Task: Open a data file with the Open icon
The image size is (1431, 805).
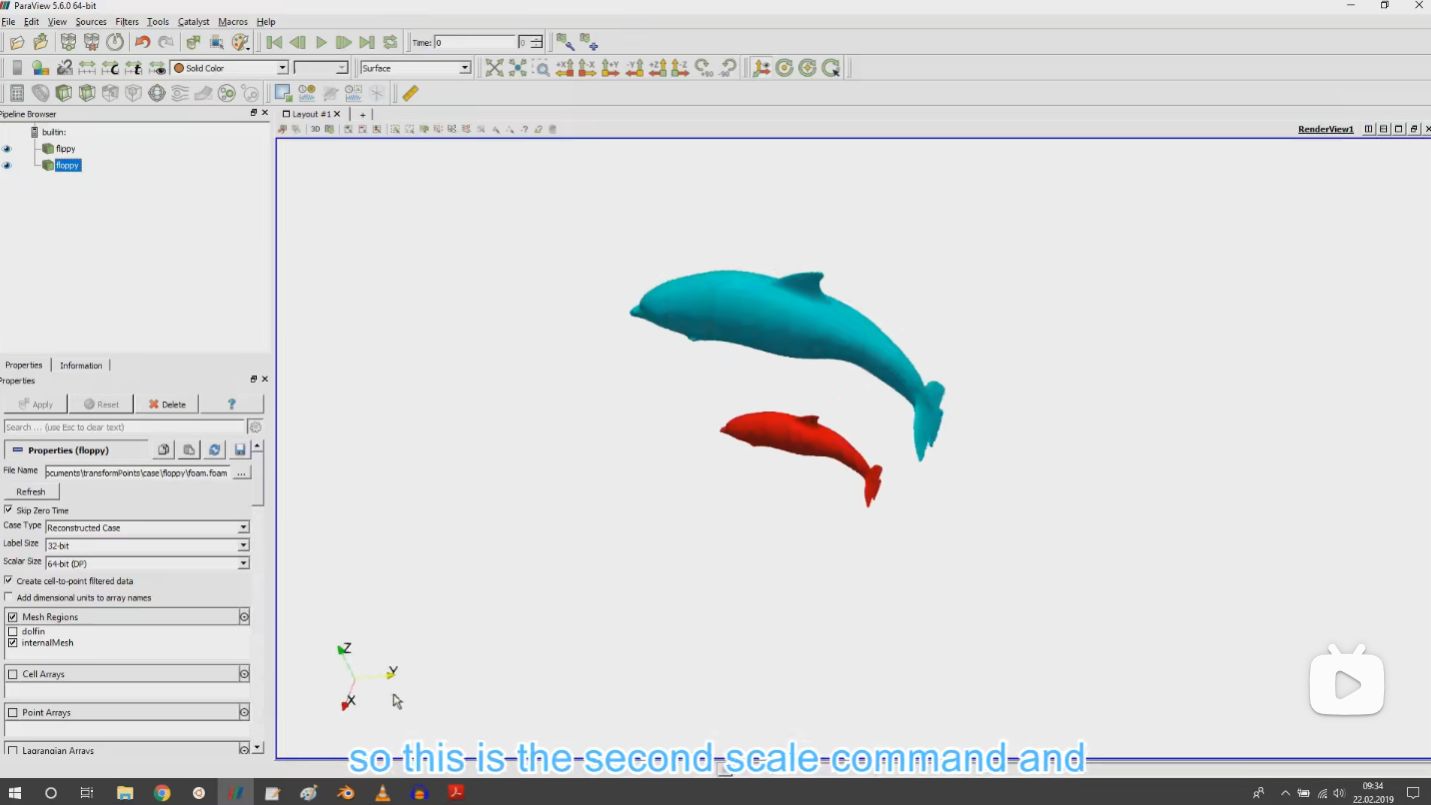Action: tap(17, 42)
